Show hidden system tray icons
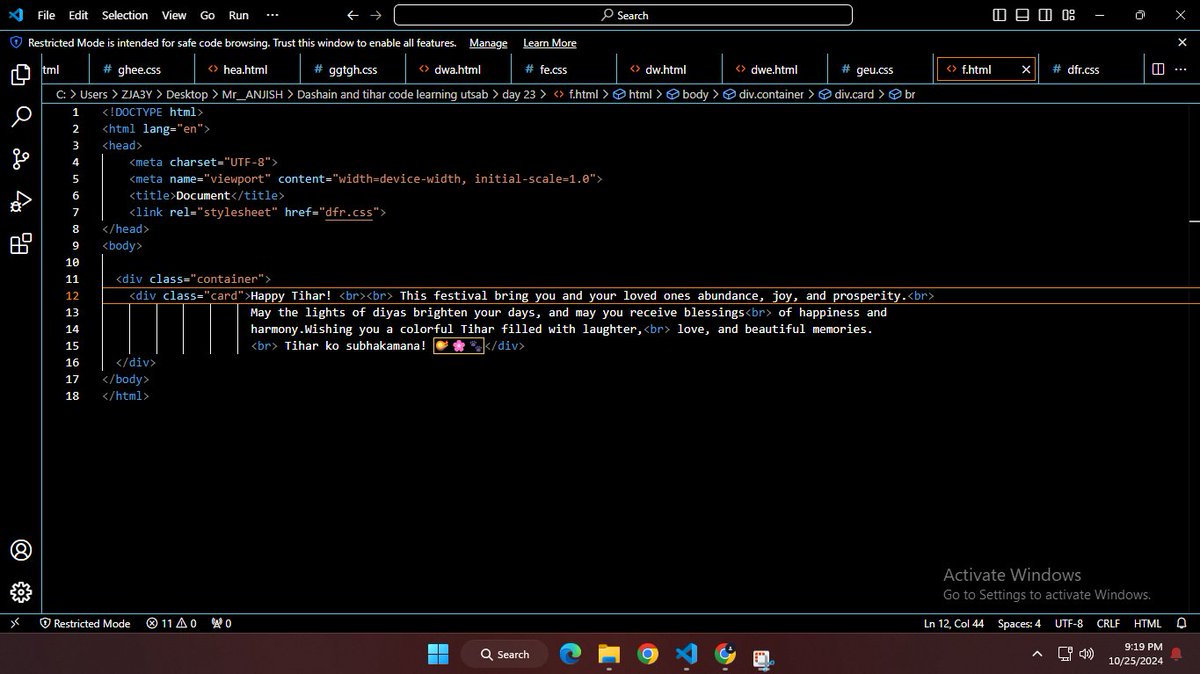1200x674 pixels. click(x=1037, y=654)
